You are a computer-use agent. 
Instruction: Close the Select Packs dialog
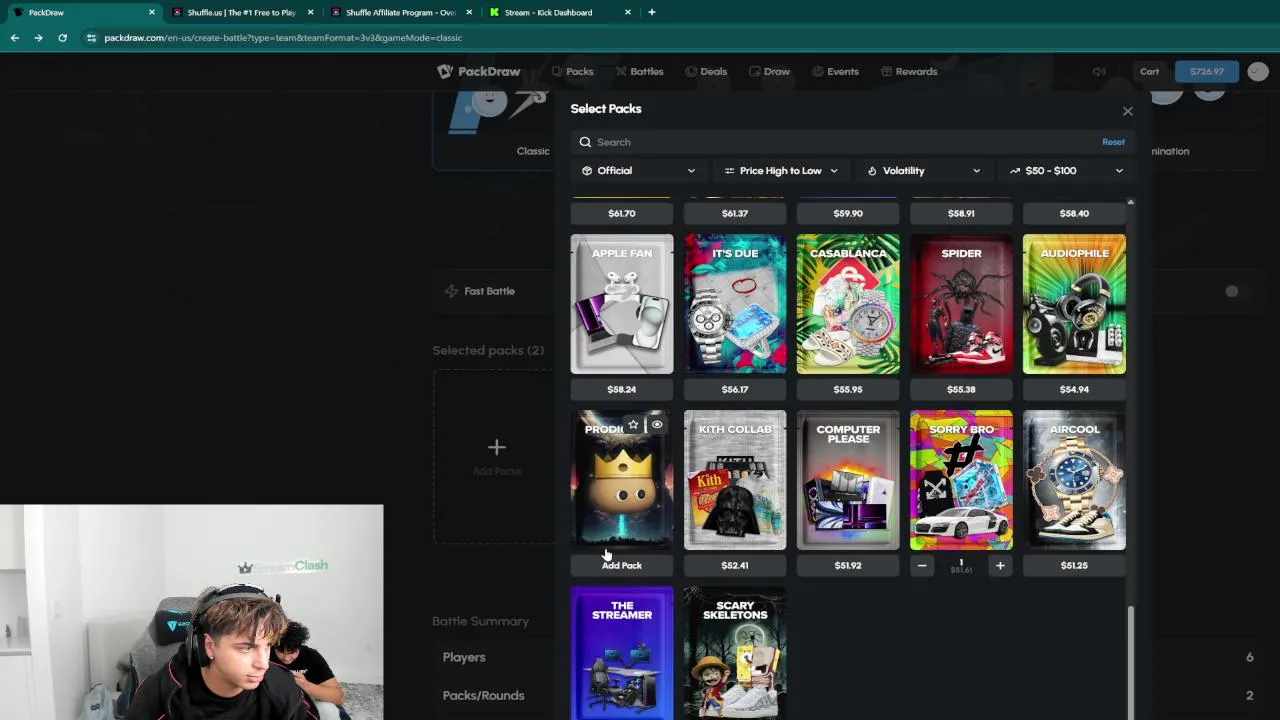tap(1128, 111)
